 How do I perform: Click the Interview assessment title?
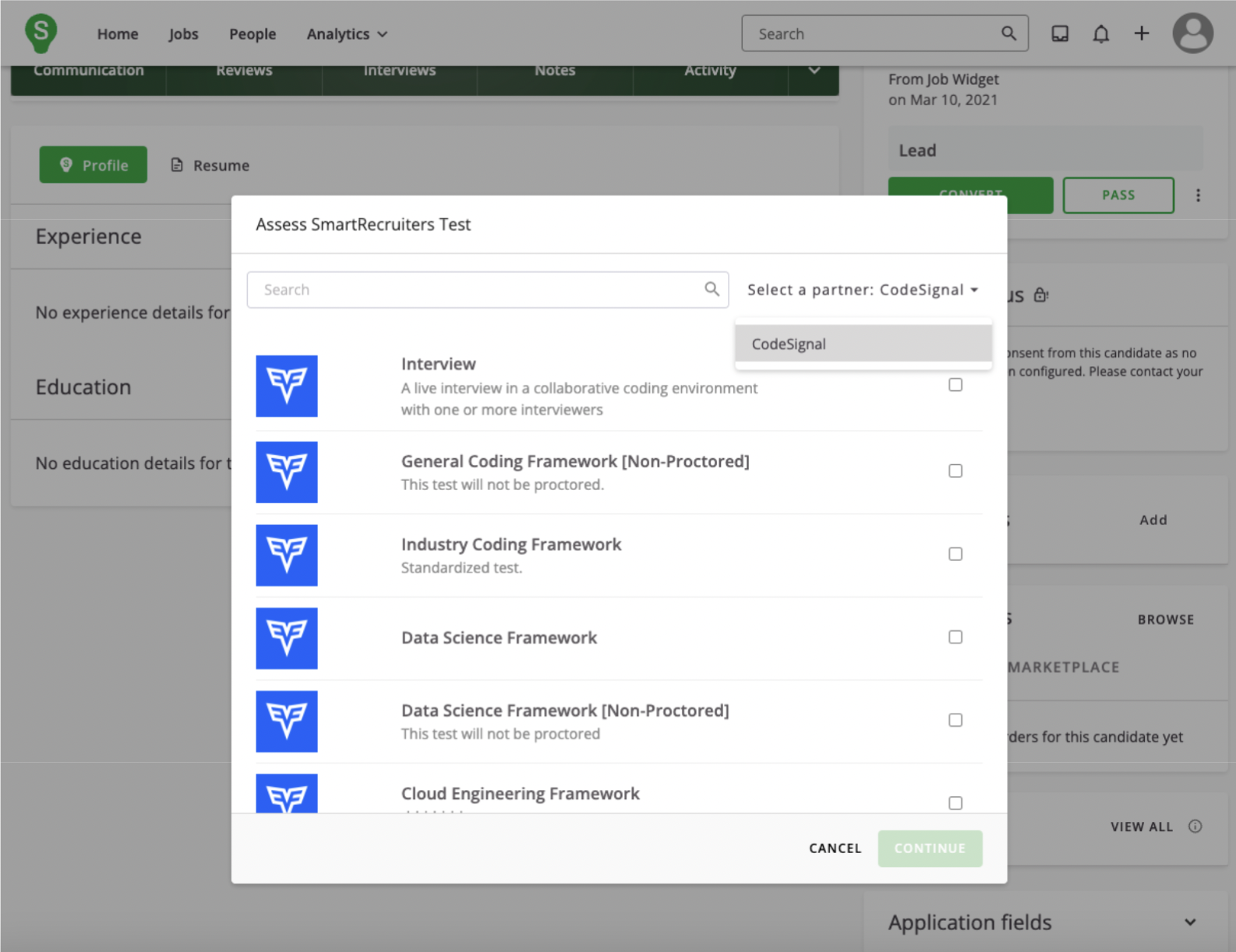439,364
